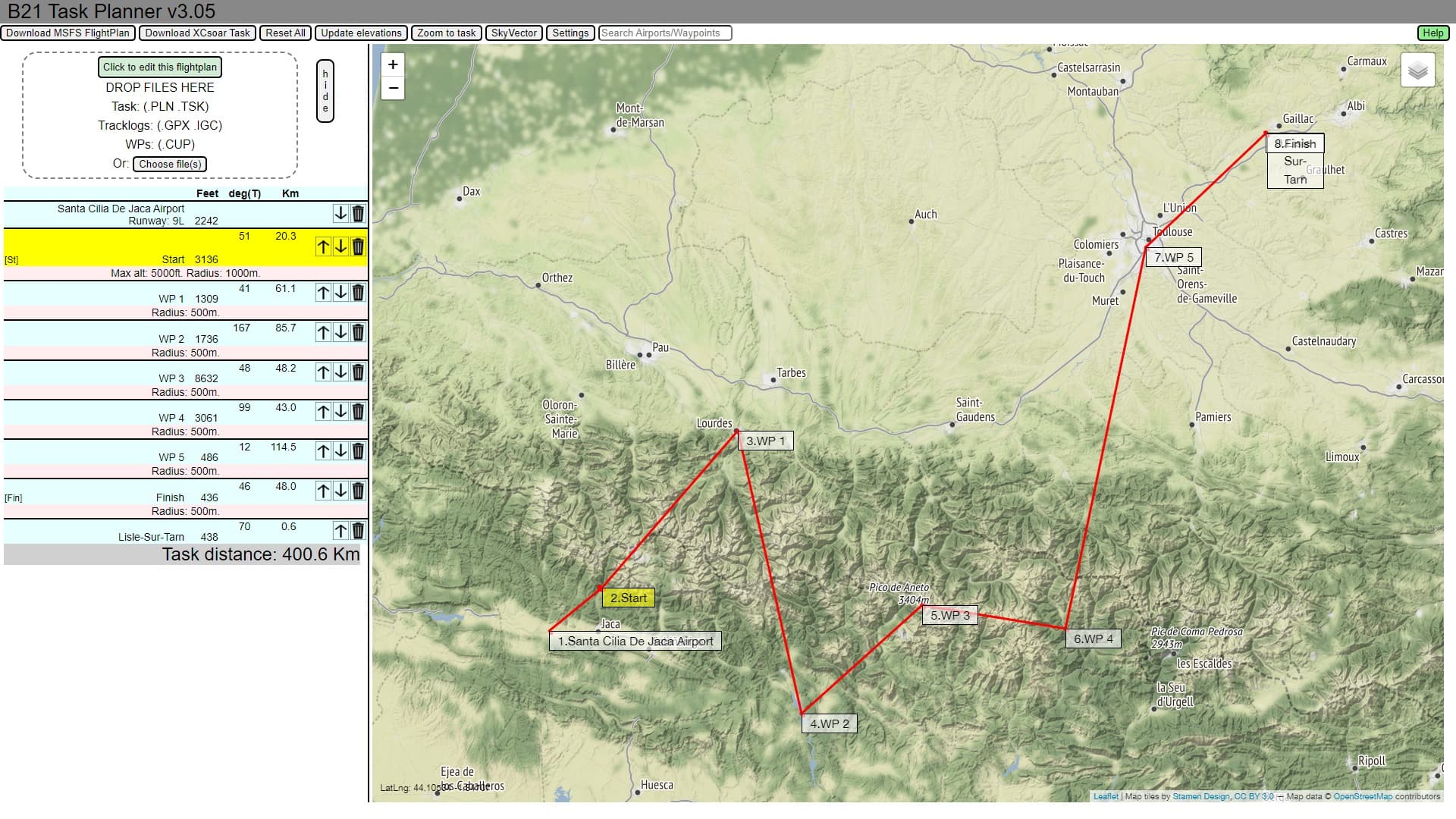Move the Finish waypoint down

[x=340, y=491]
